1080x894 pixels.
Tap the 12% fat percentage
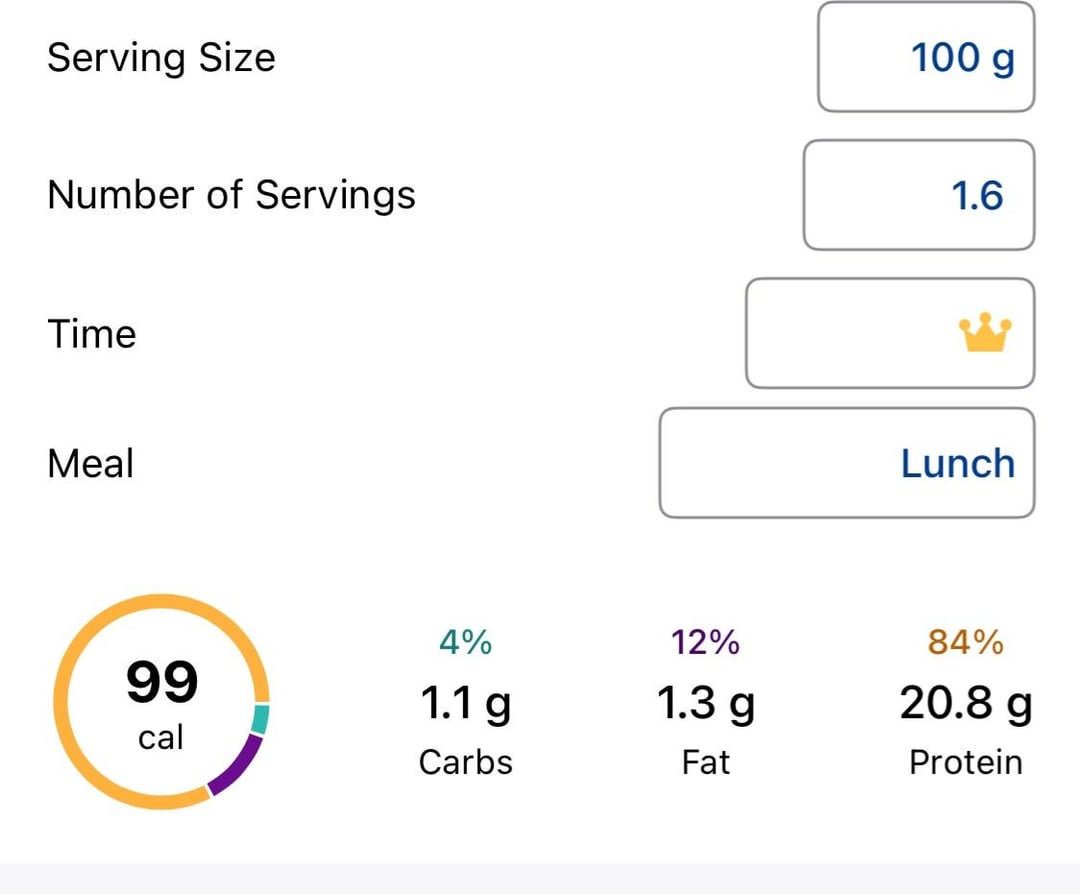coord(705,642)
